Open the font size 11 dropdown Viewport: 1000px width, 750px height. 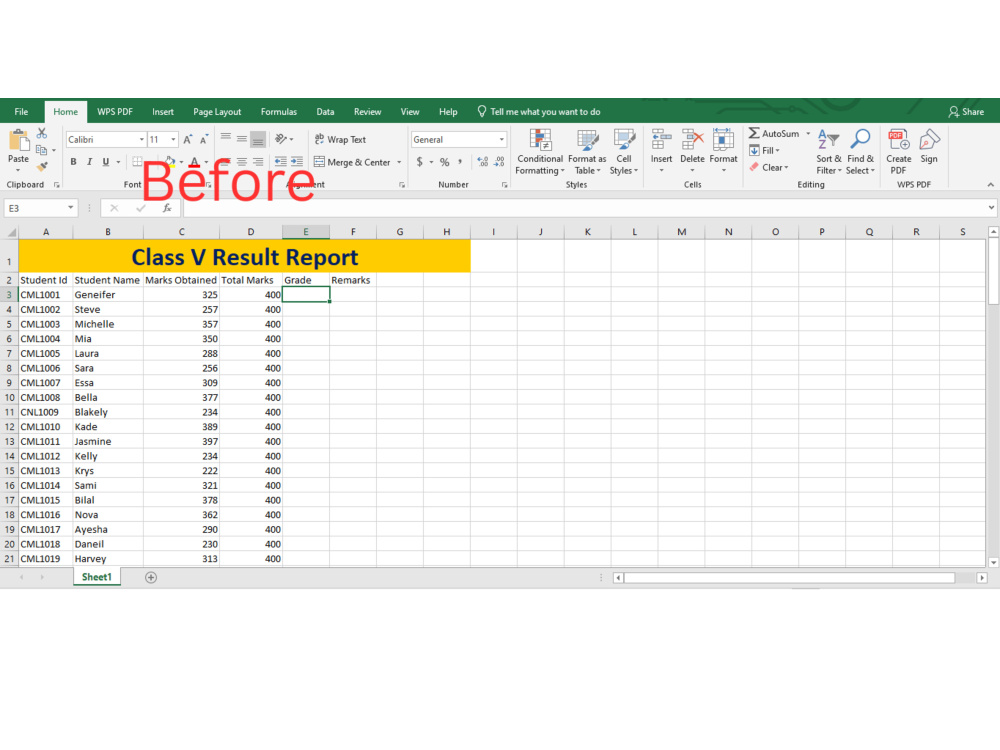pos(173,140)
